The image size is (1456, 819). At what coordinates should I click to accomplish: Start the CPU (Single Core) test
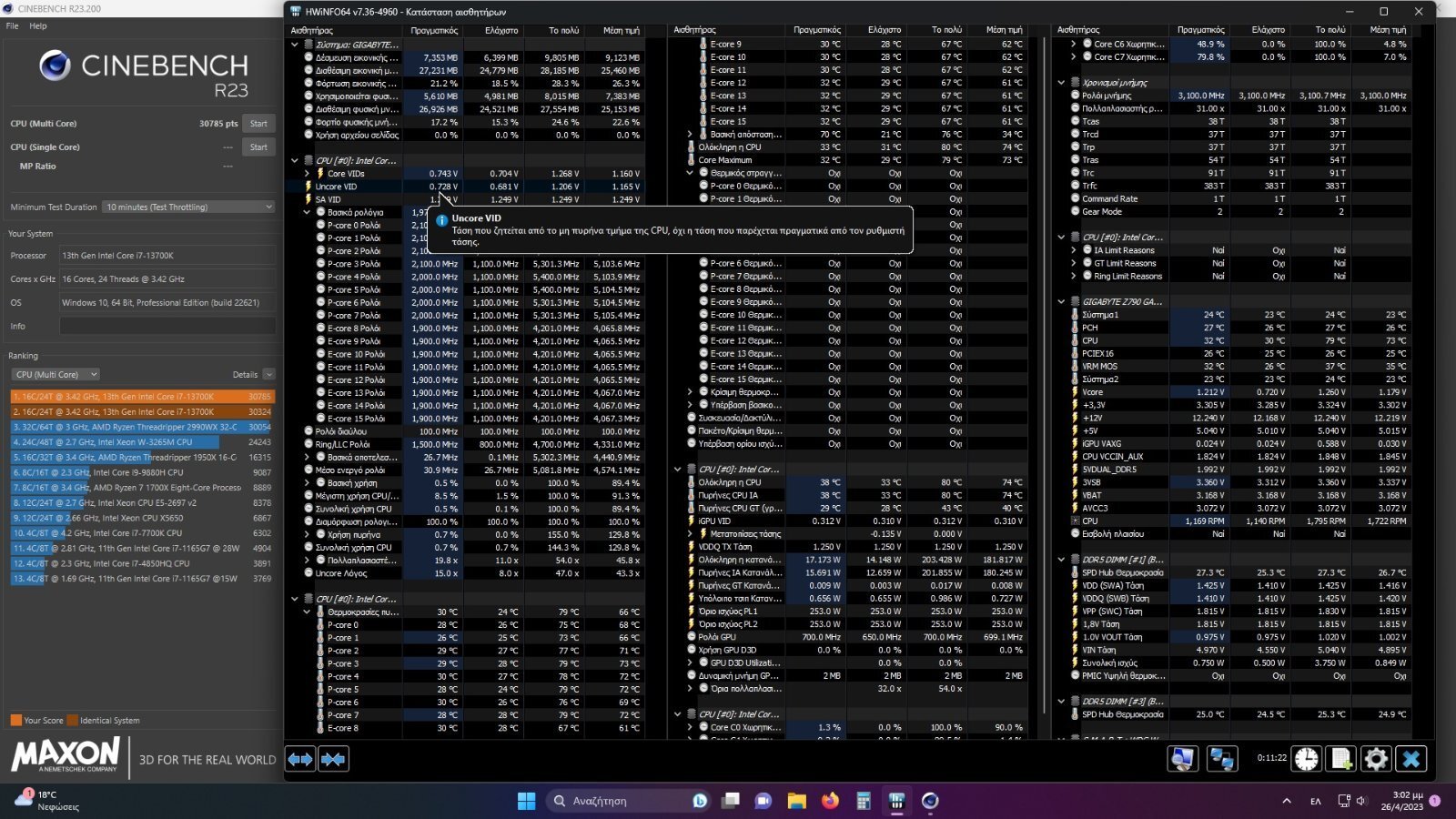click(x=258, y=147)
